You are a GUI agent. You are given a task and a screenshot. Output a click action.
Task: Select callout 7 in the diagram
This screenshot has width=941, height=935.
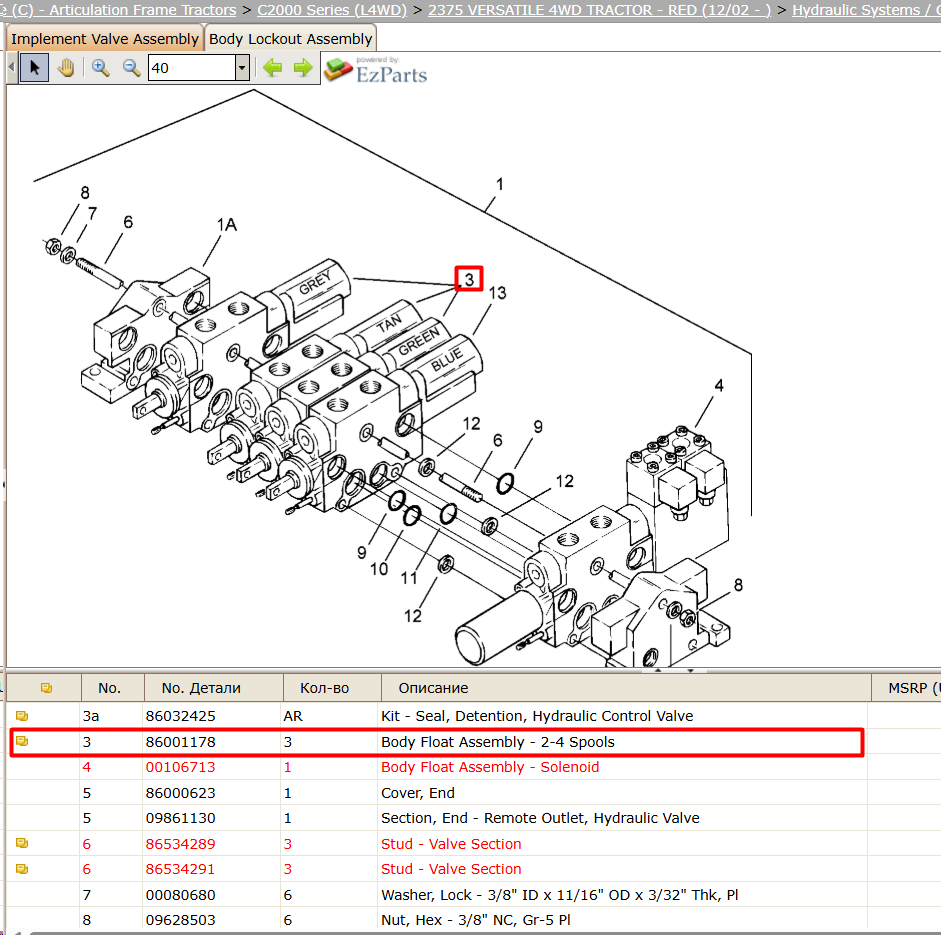[x=92, y=214]
